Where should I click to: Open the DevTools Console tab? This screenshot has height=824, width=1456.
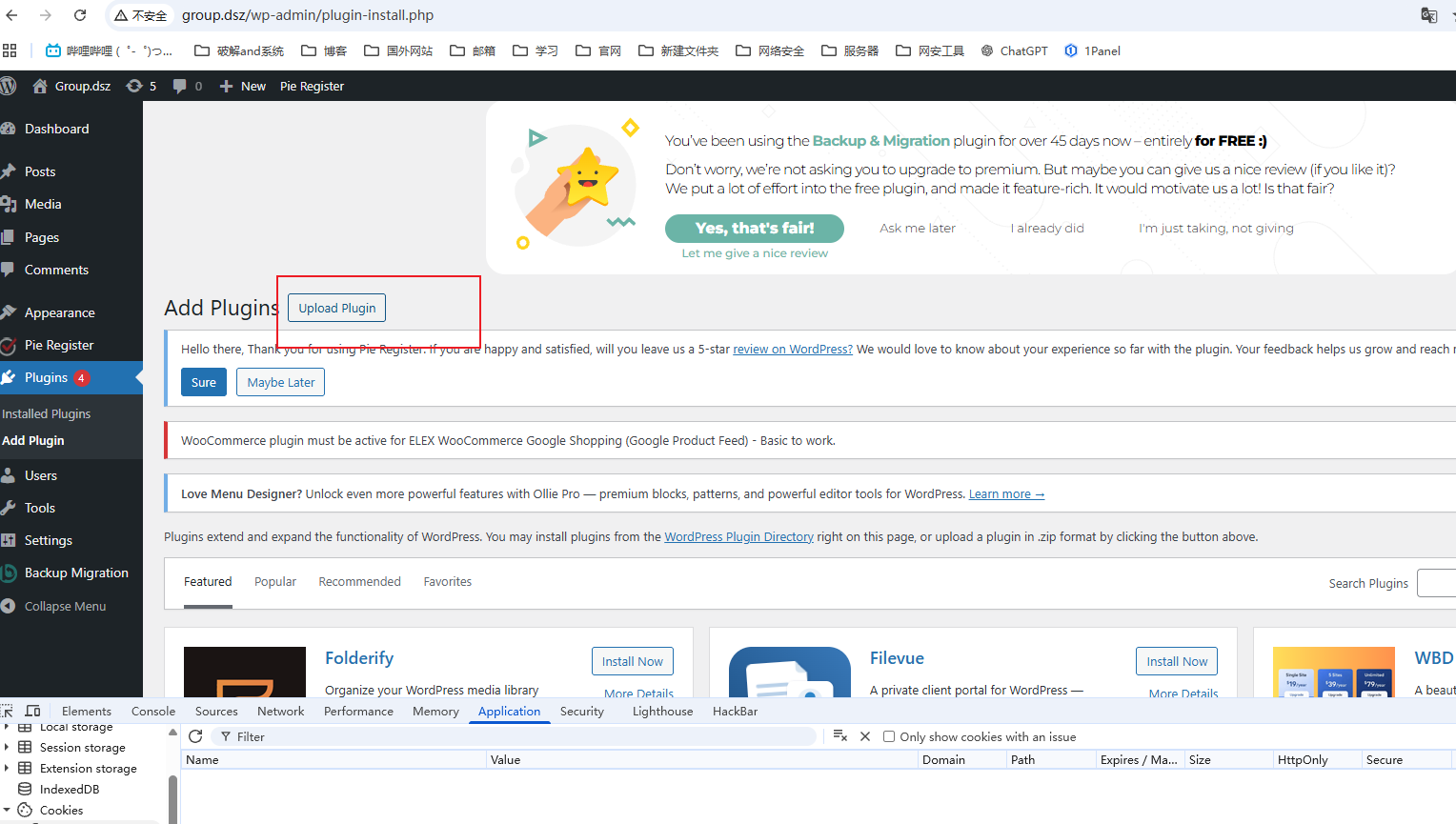(153, 711)
